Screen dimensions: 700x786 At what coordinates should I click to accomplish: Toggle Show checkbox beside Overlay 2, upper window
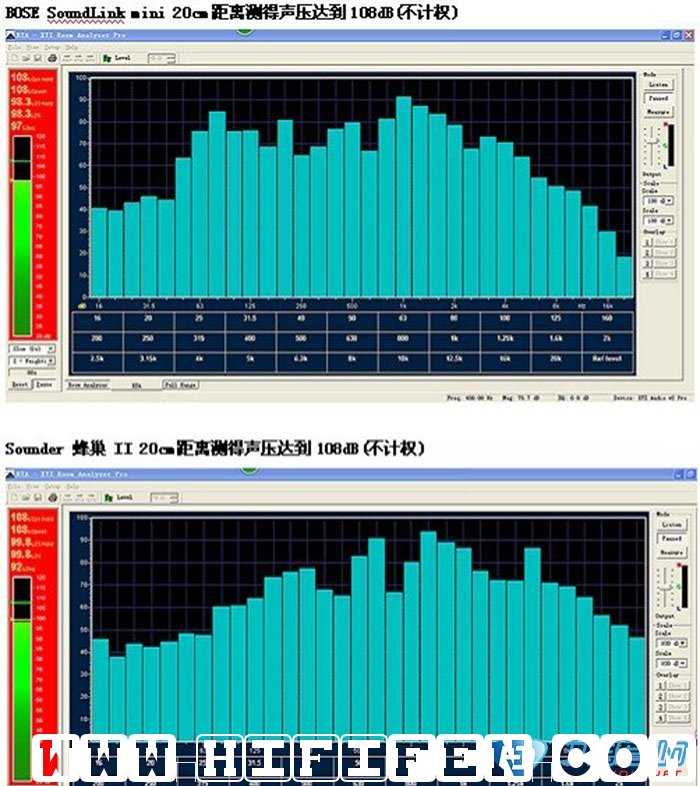[x=664, y=253]
